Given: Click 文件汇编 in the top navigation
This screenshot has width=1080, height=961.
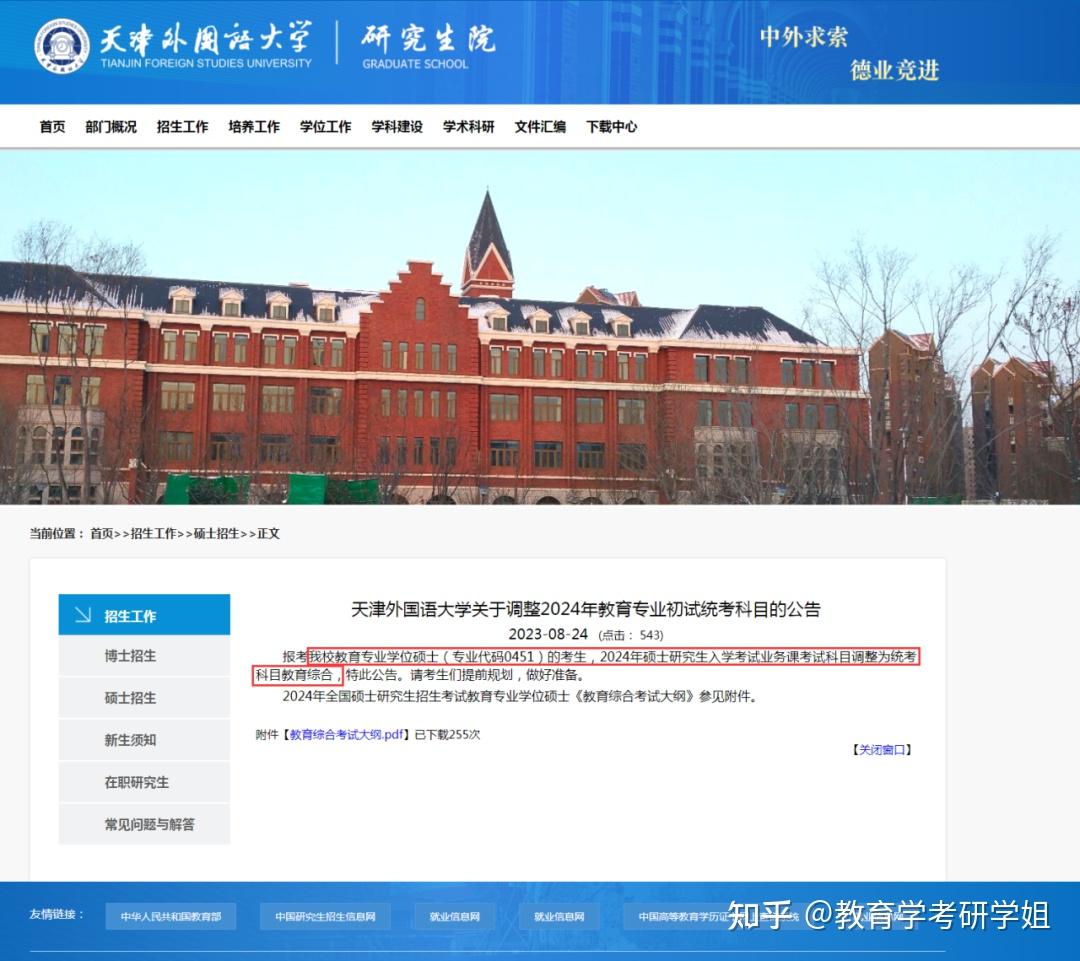Looking at the screenshot, I should pos(538,128).
